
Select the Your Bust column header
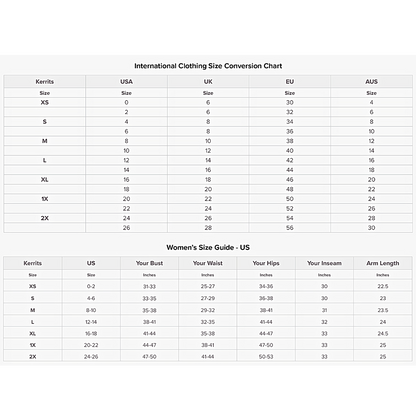coord(149,263)
